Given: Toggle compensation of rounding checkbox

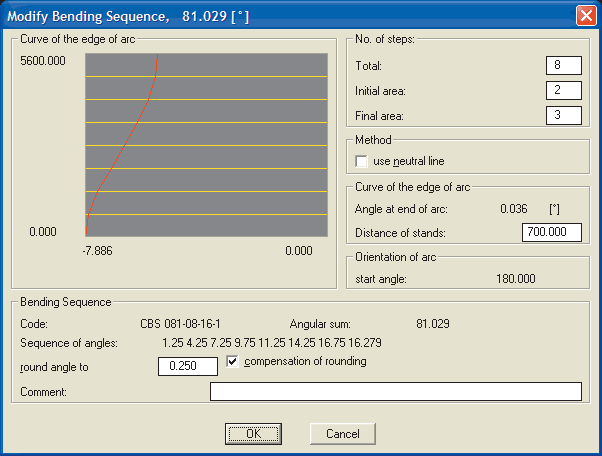Looking at the screenshot, I should (x=234, y=362).
